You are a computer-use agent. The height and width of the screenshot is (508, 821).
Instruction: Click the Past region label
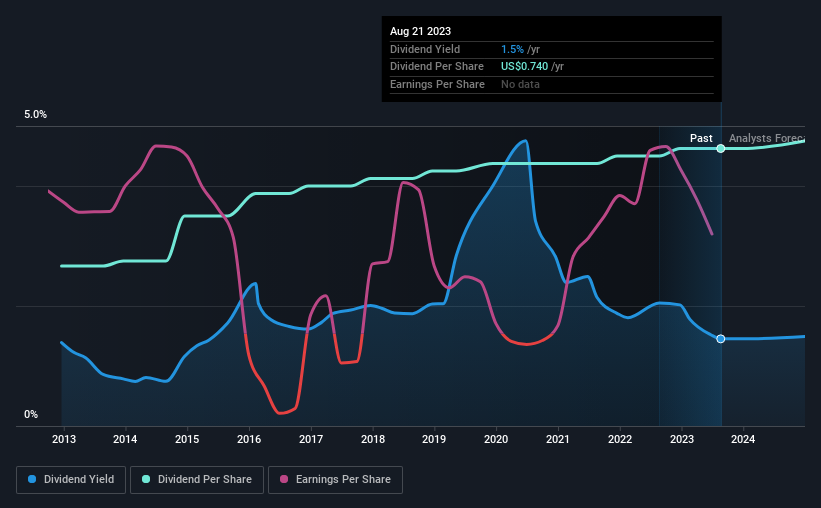click(x=701, y=138)
